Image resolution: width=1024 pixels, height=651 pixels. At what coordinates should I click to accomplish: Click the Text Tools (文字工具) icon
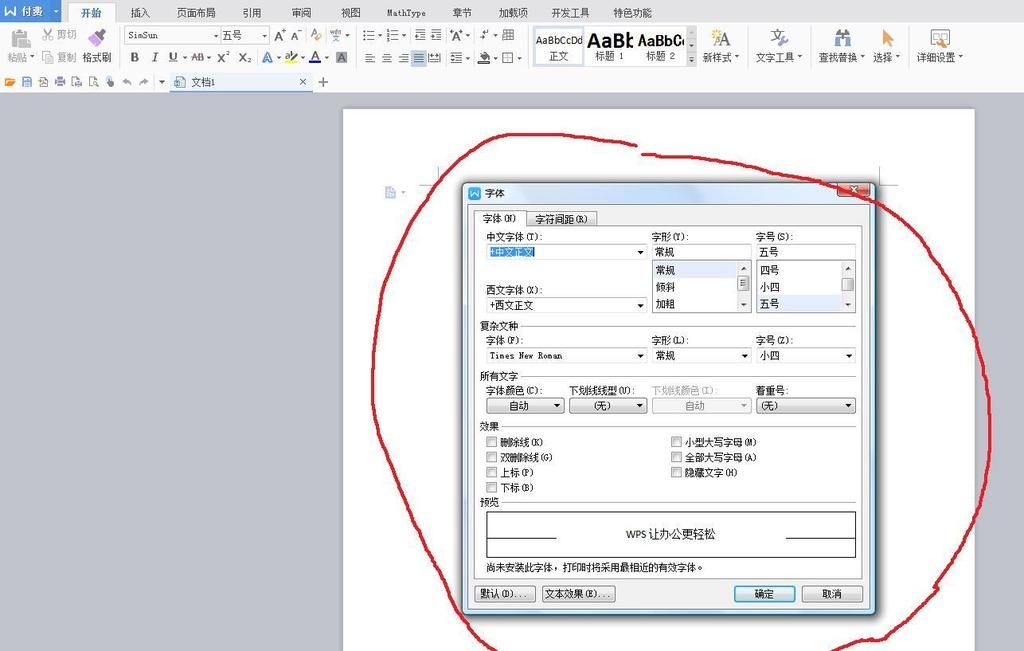click(778, 37)
